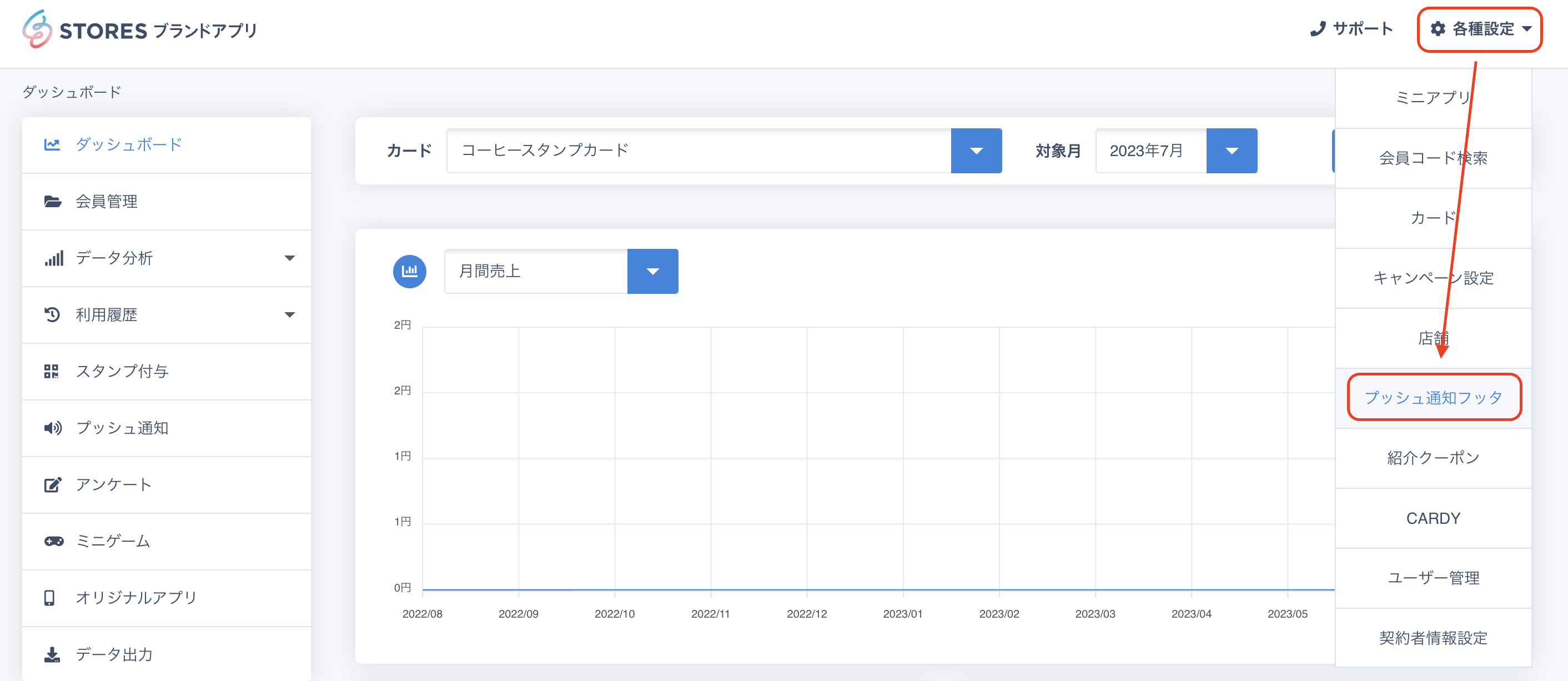Choose ユーザー管理 from the settings menu
This screenshot has width=1568, height=681.
pos(1433,578)
